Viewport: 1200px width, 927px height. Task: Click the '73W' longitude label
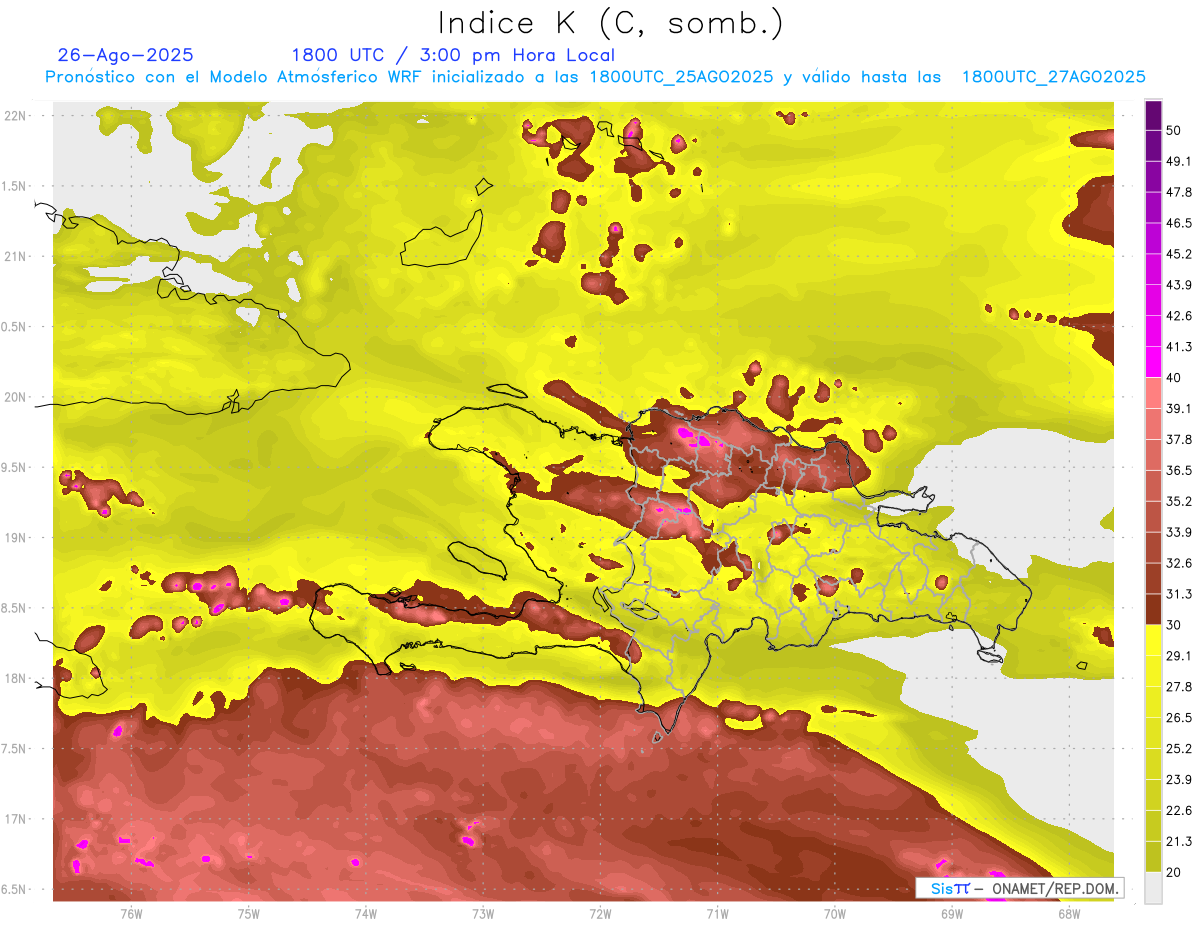483,913
